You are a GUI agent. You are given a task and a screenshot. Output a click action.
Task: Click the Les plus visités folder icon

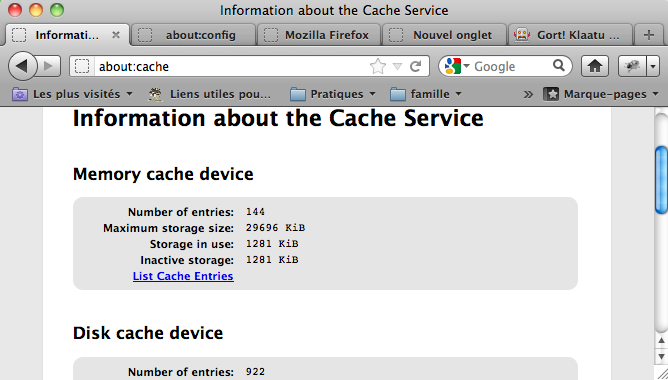coord(20,94)
